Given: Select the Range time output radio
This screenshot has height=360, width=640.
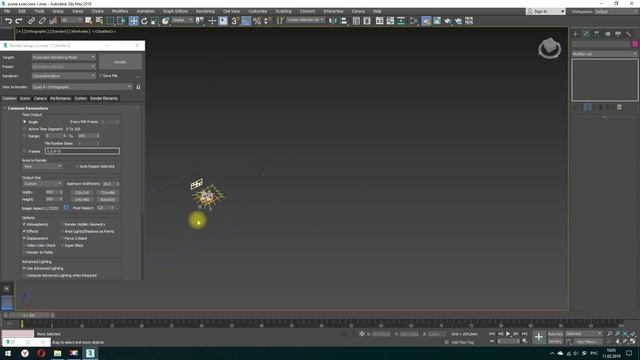Looking at the screenshot, I should [24, 136].
